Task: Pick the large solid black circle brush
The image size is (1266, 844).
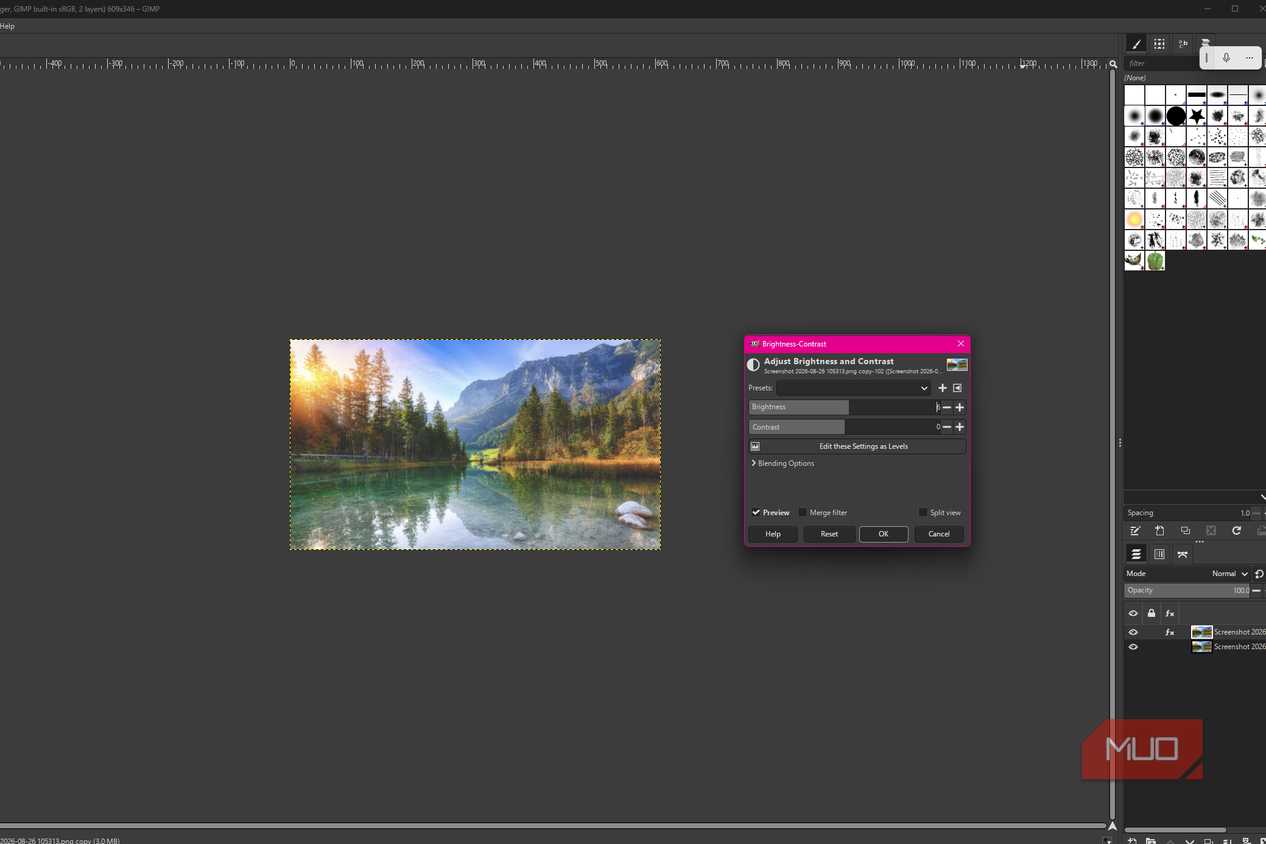Action: (x=1176, y=116)
